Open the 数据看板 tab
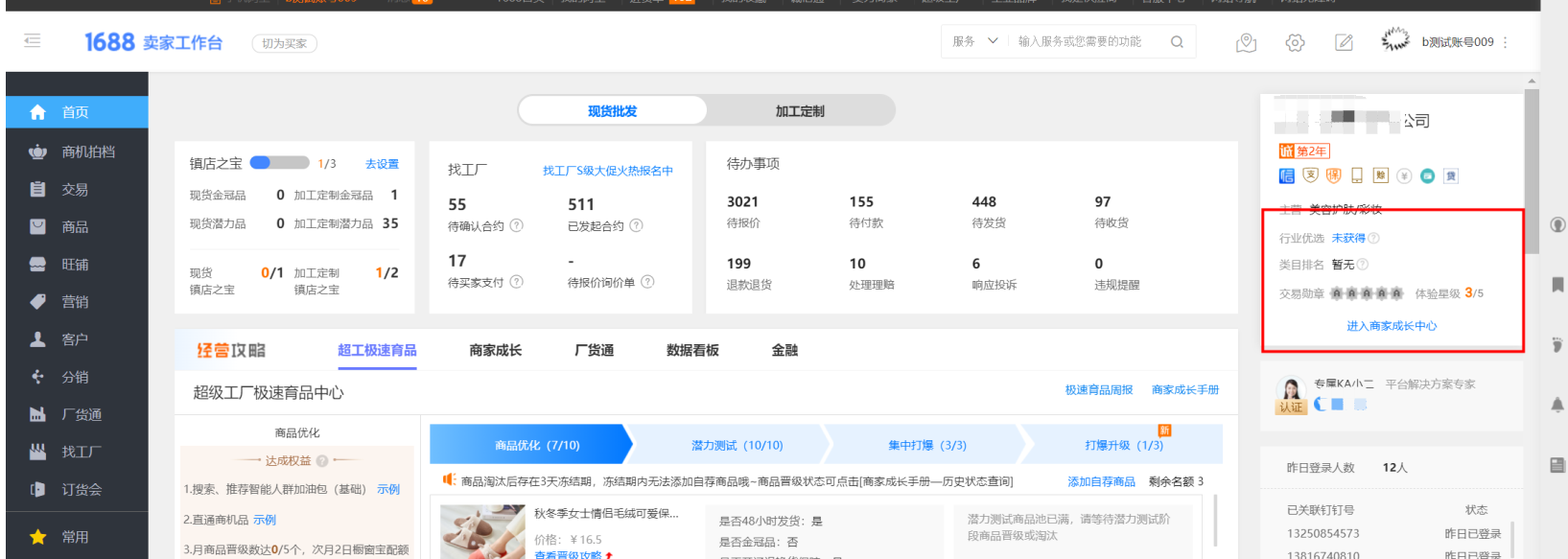 click(692, 351)
